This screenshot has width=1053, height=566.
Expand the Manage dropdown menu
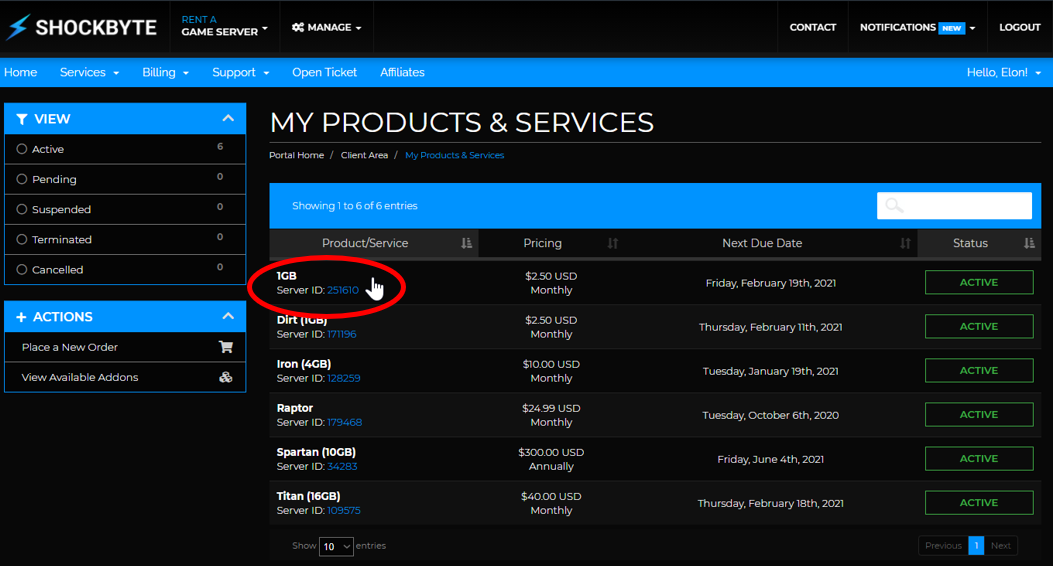pyautogui.click(x=327, y=27)
